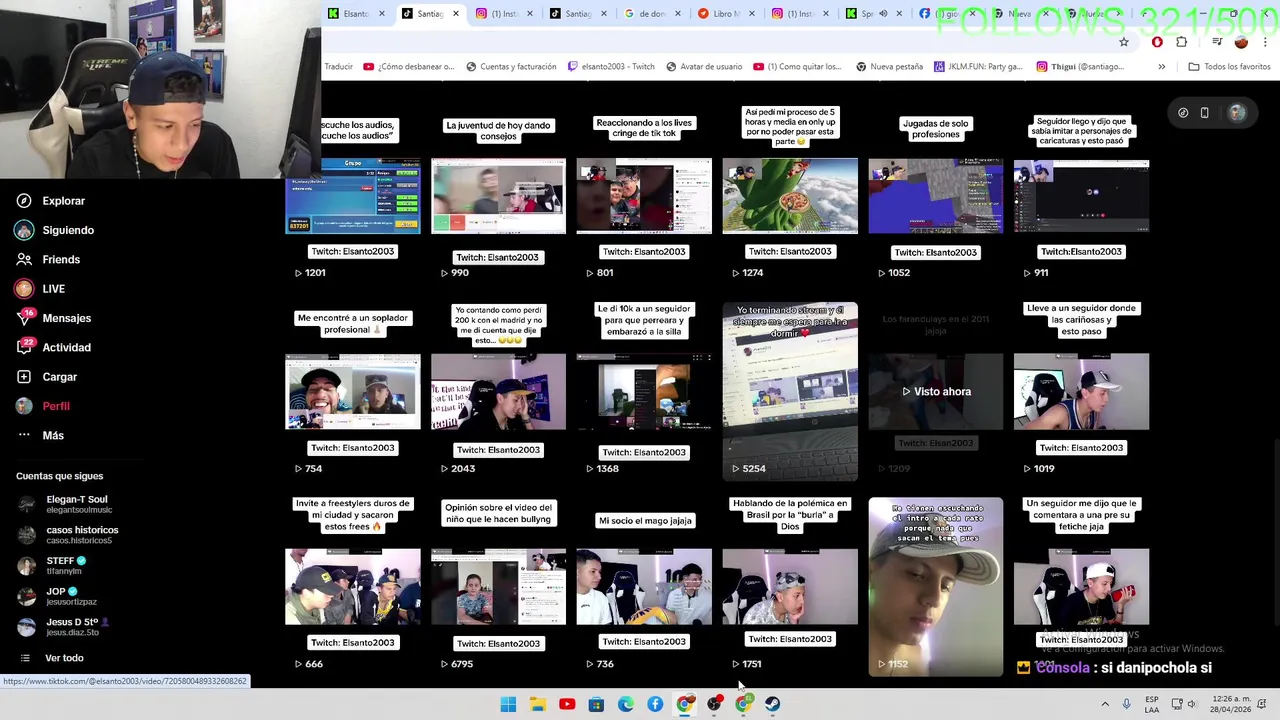Go to Friends in the sidebar
The height and width of the screenshot is (720, 1280).
pos(48,259)
